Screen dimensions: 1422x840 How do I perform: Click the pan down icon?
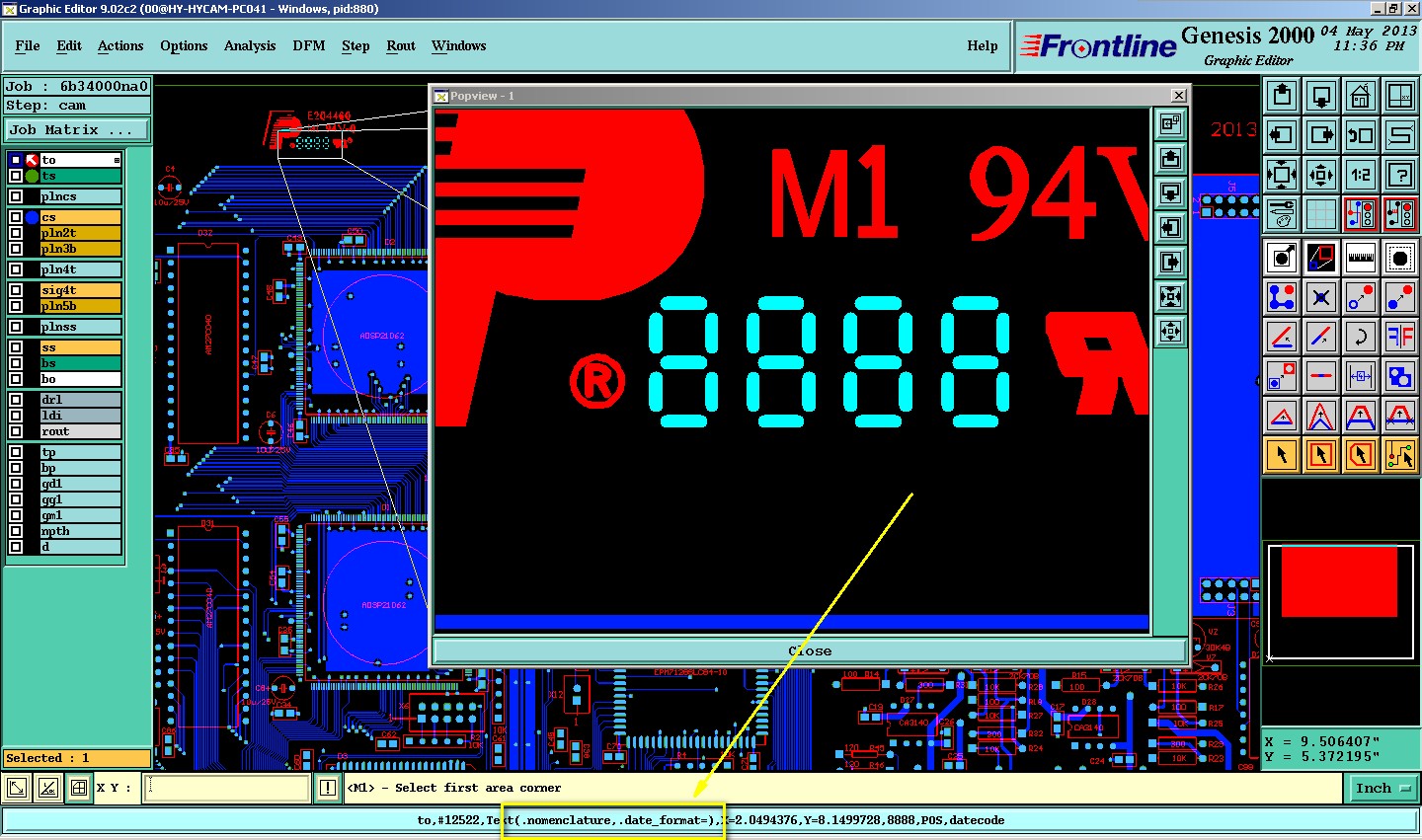point(1321,96)
